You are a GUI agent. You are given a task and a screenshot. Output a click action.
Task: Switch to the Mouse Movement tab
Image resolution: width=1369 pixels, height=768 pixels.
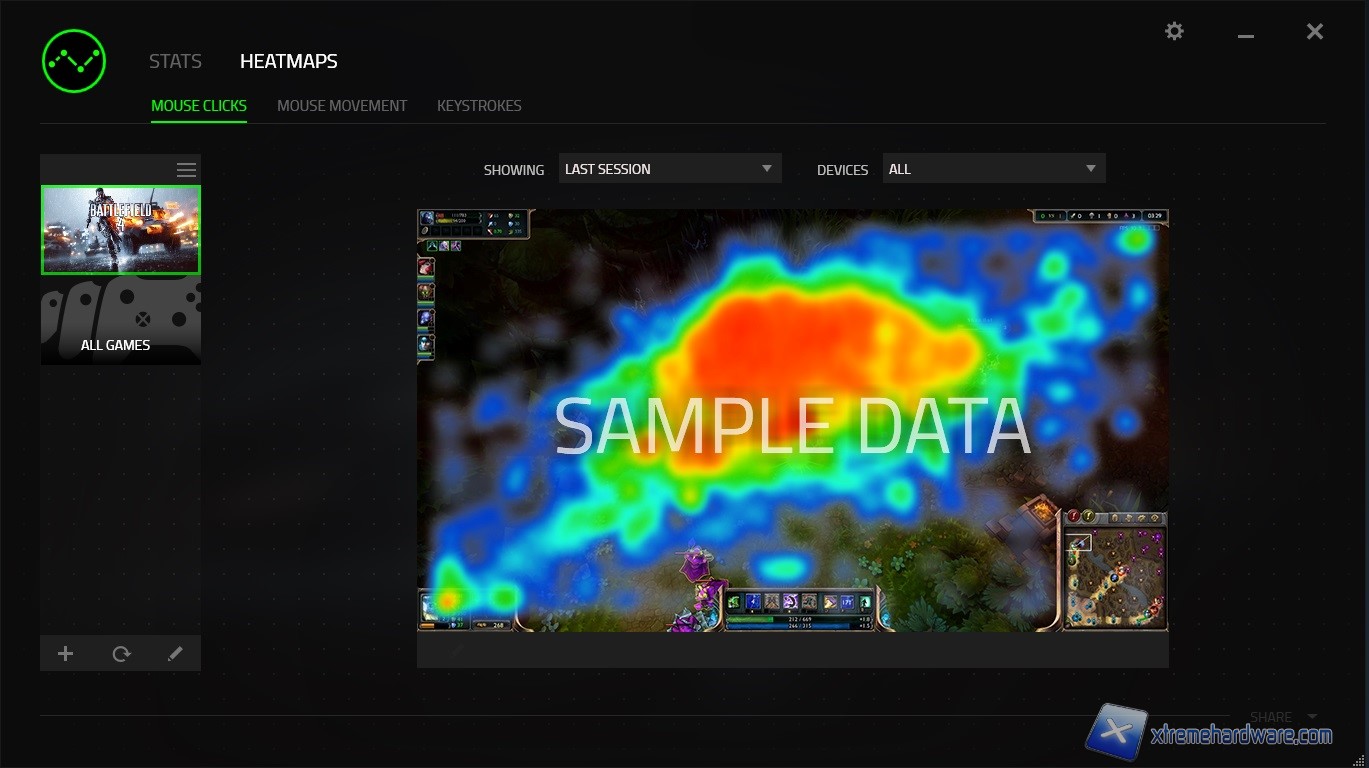[342, 105]
